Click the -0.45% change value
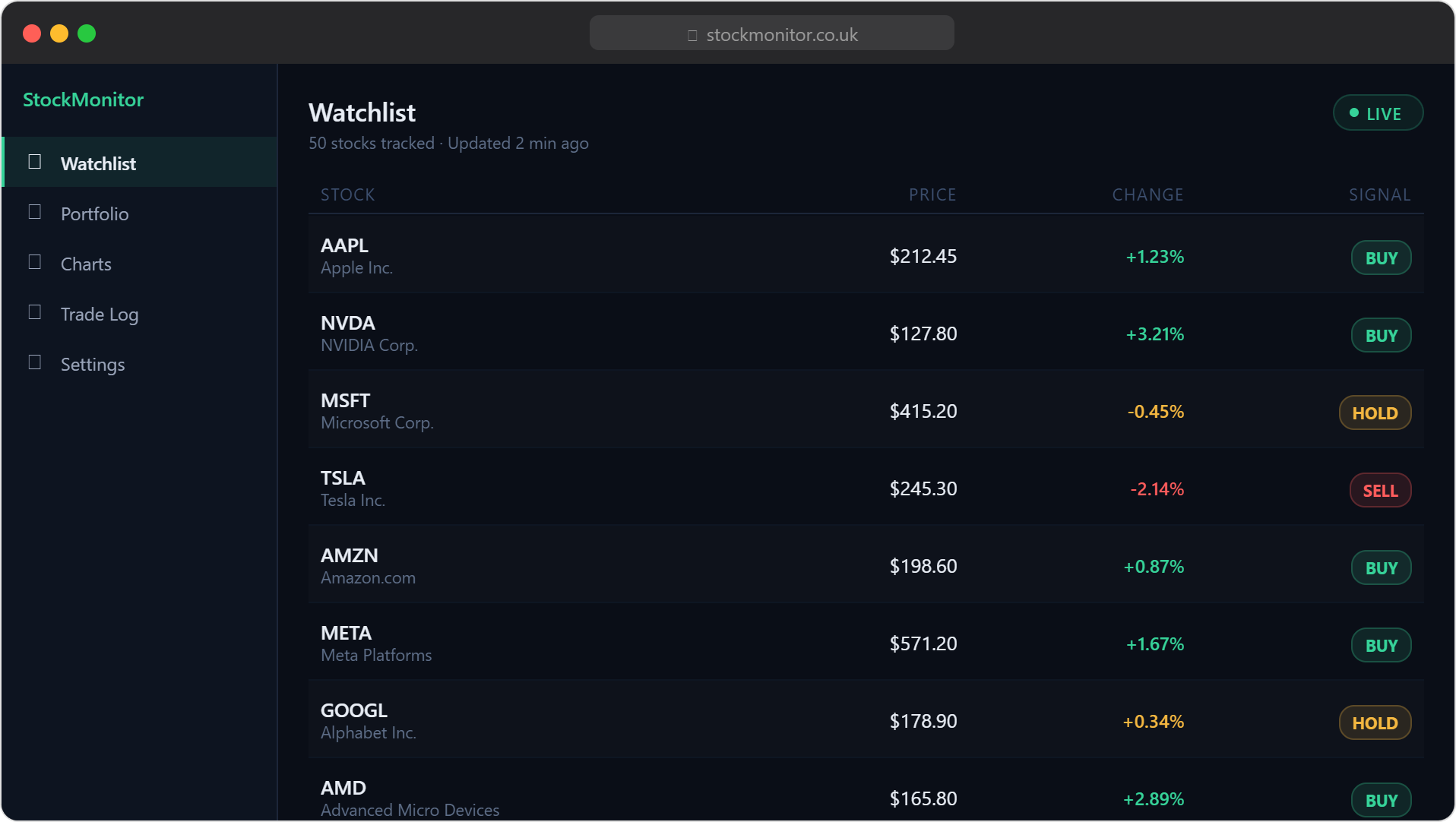This screenshot has height=822, width=1456. coord(1156,413)
